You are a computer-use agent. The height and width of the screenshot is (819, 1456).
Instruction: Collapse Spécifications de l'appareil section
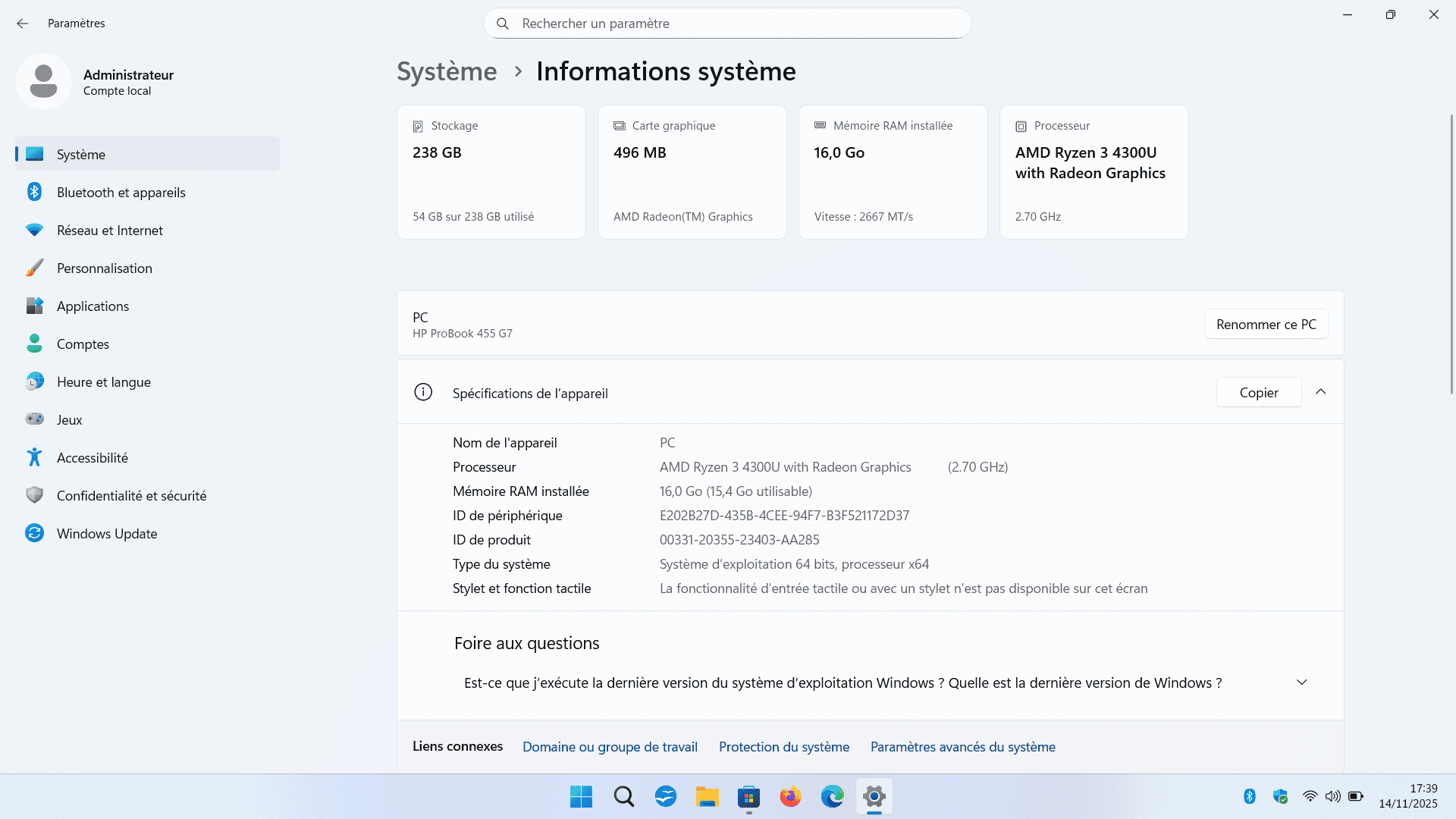click(x=1320, y=392)
